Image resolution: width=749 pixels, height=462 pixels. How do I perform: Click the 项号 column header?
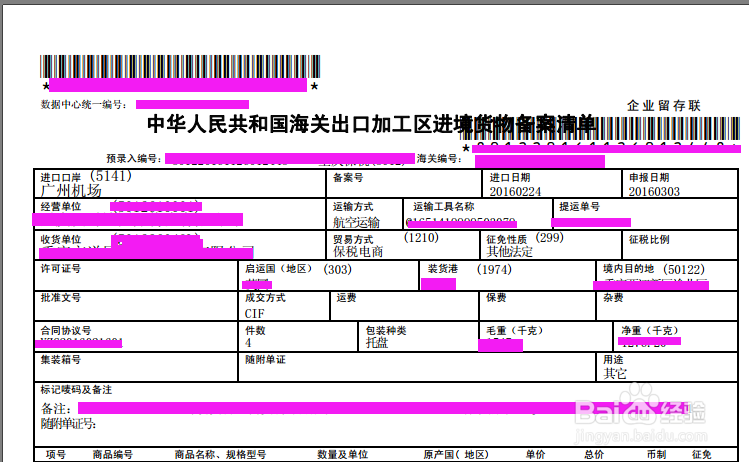56,454
